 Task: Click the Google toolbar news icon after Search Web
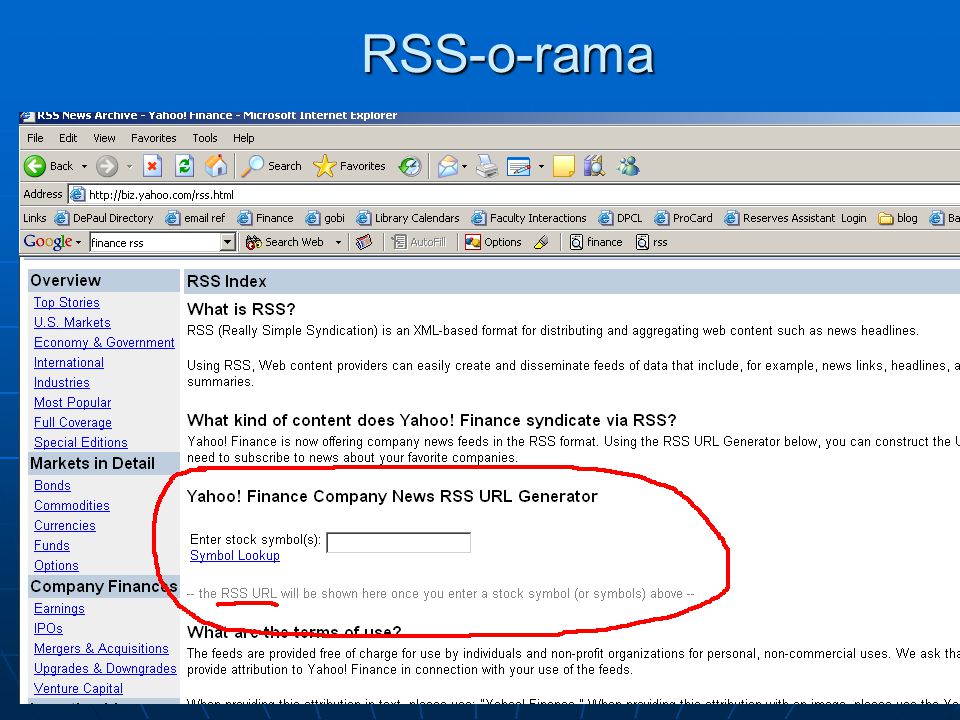tap(364, 242)
